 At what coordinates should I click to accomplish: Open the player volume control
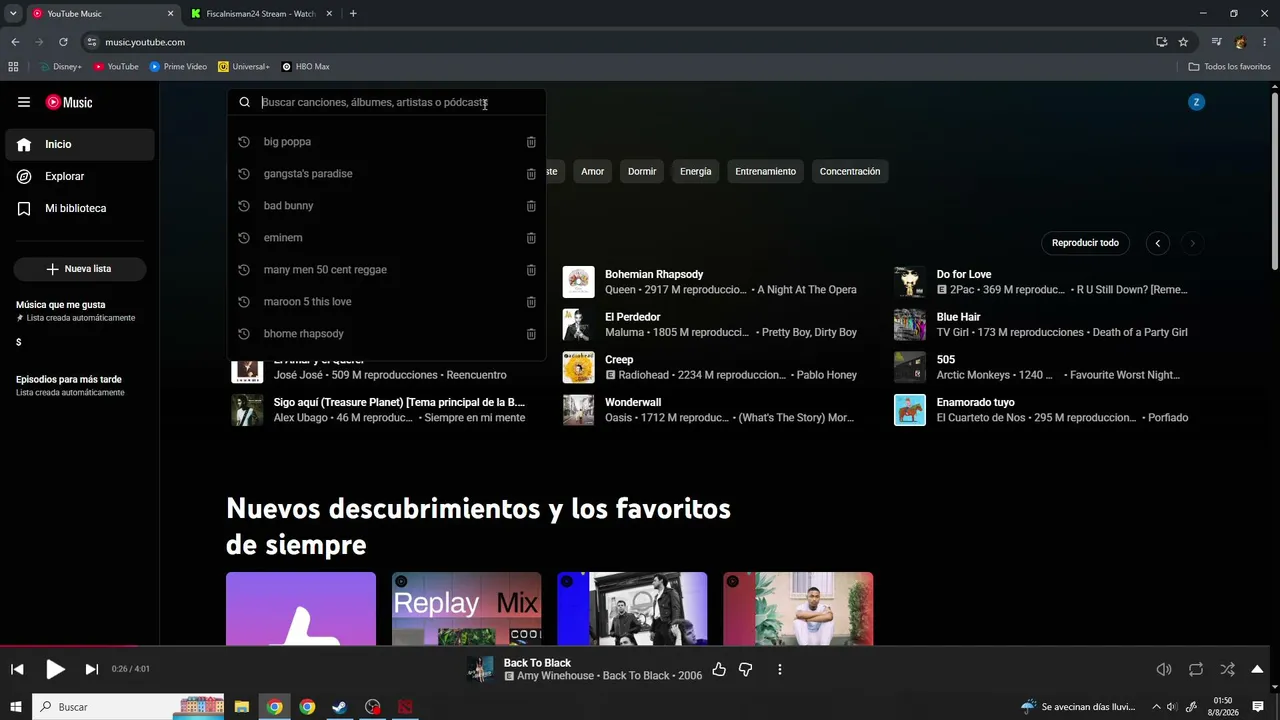(x=1164, y=669)
